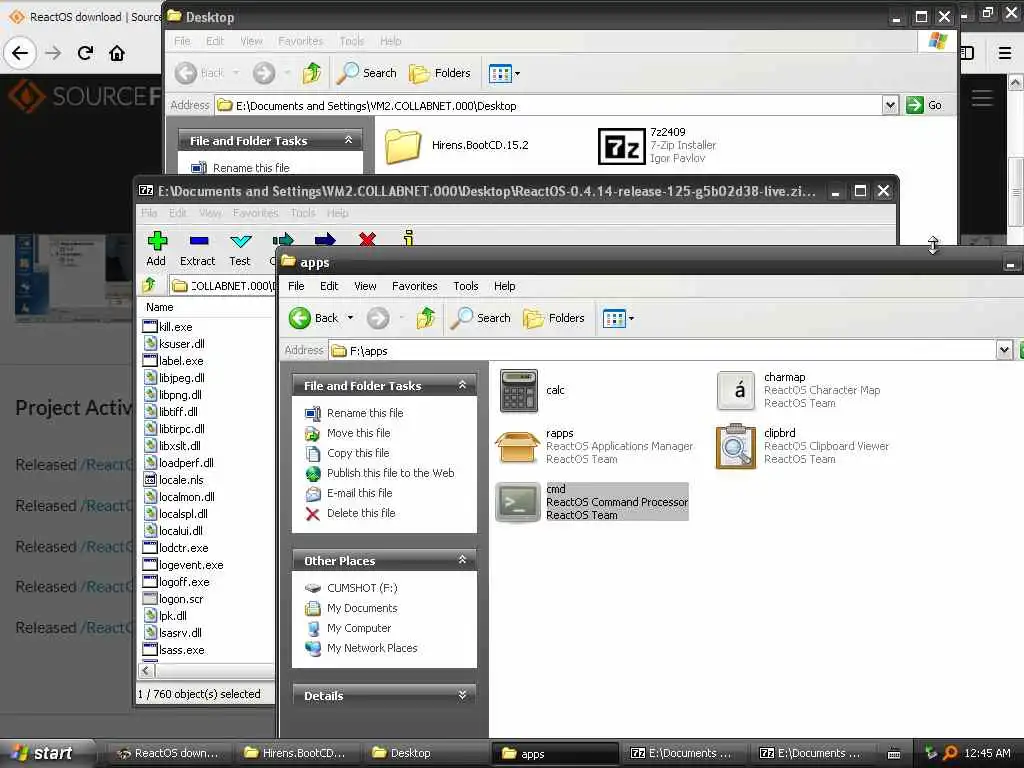Collapse Other Places panel

(x=462, y=560)
